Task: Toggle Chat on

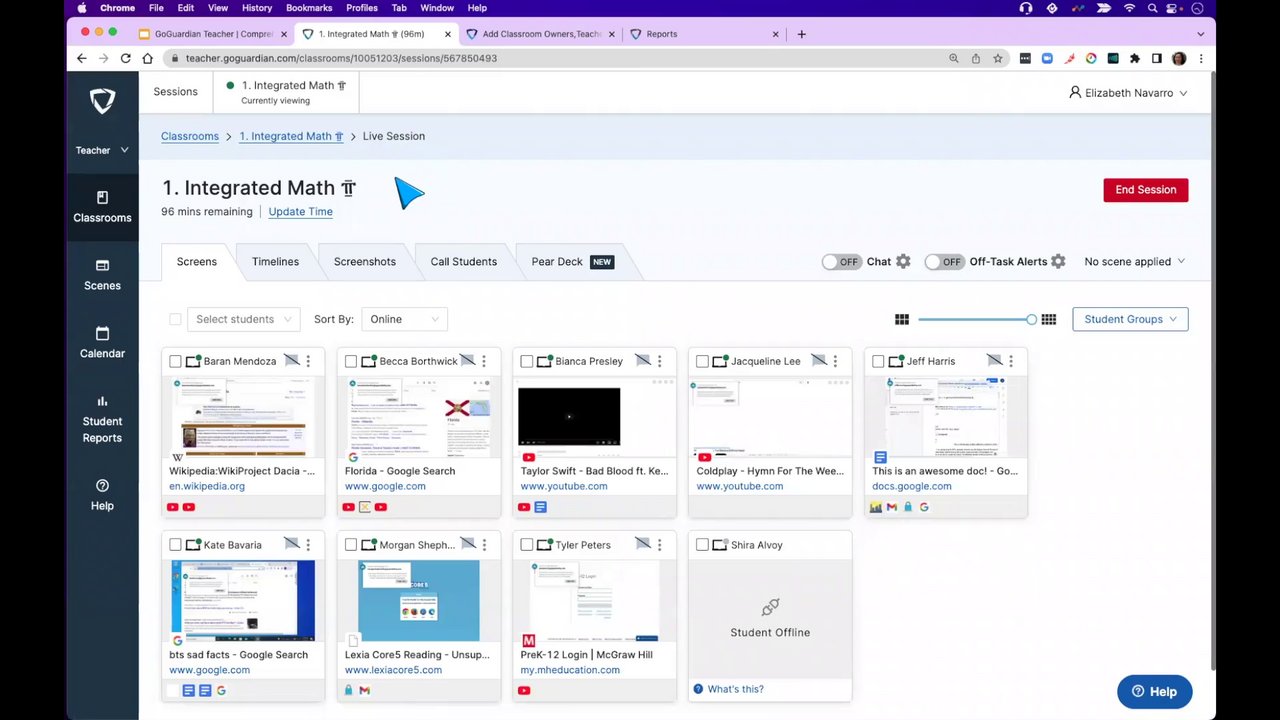Action: (x=842, y=262)
